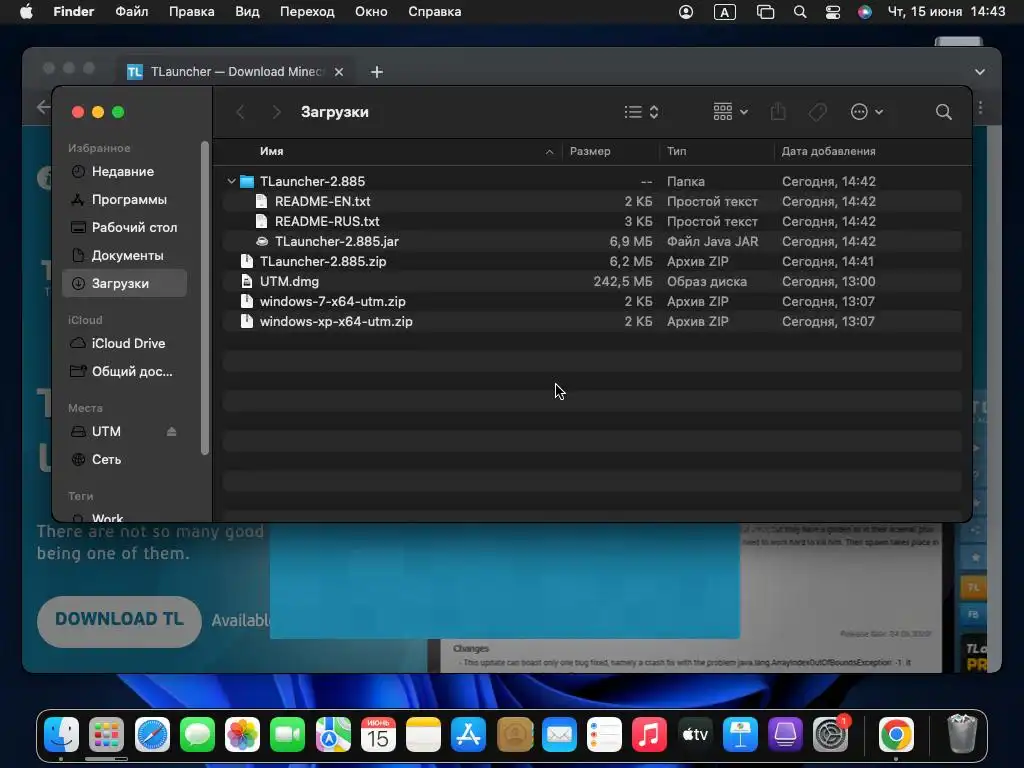1024x768 pixels.
Task: Launch Safari from the Dock
Action: [152, 734]
